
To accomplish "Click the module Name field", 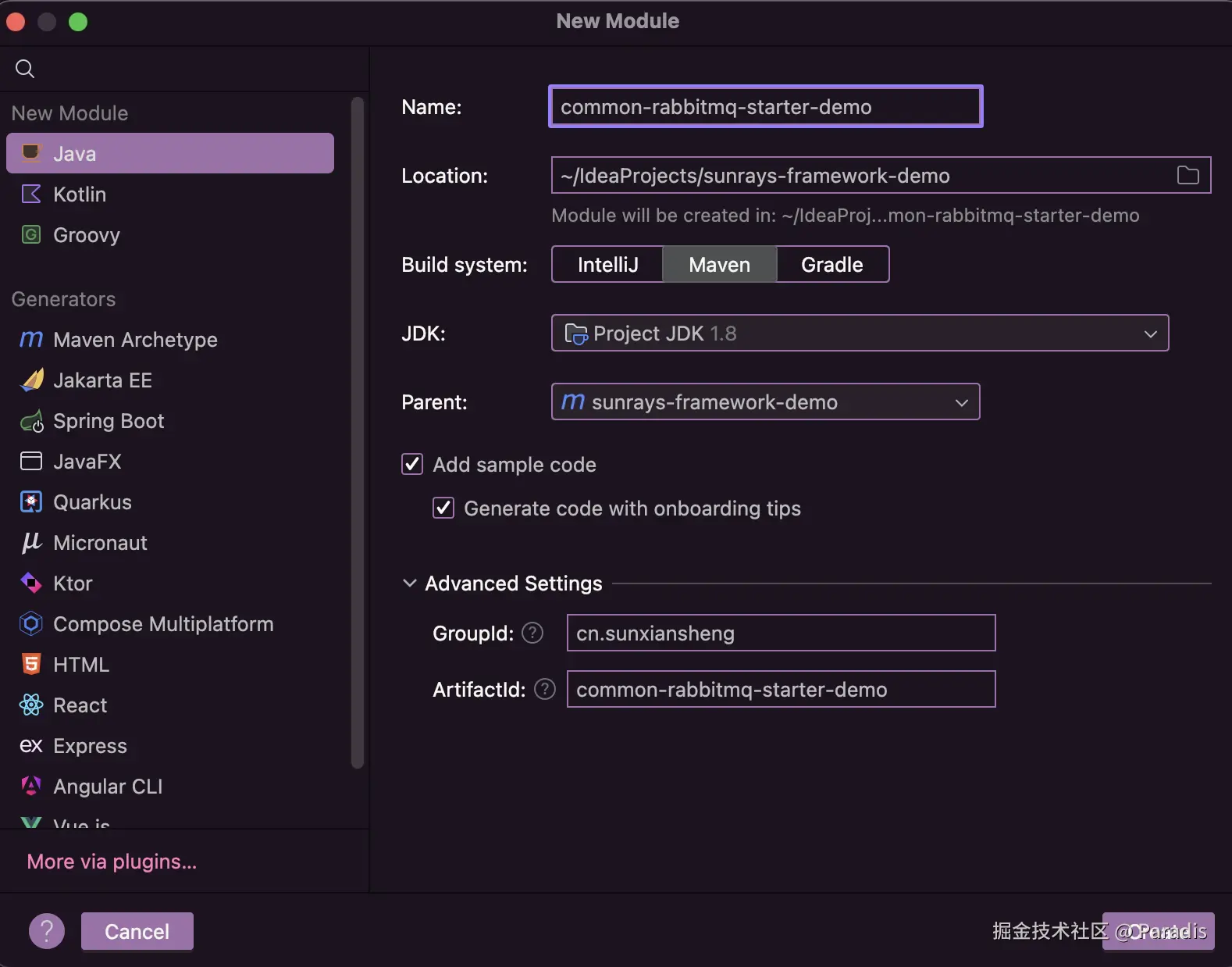I will click(x=765, y=106).
